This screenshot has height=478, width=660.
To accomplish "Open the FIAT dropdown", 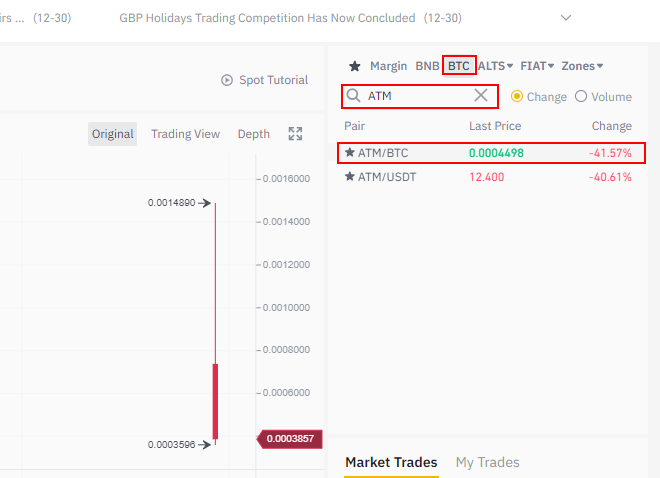I will (537, 66).
